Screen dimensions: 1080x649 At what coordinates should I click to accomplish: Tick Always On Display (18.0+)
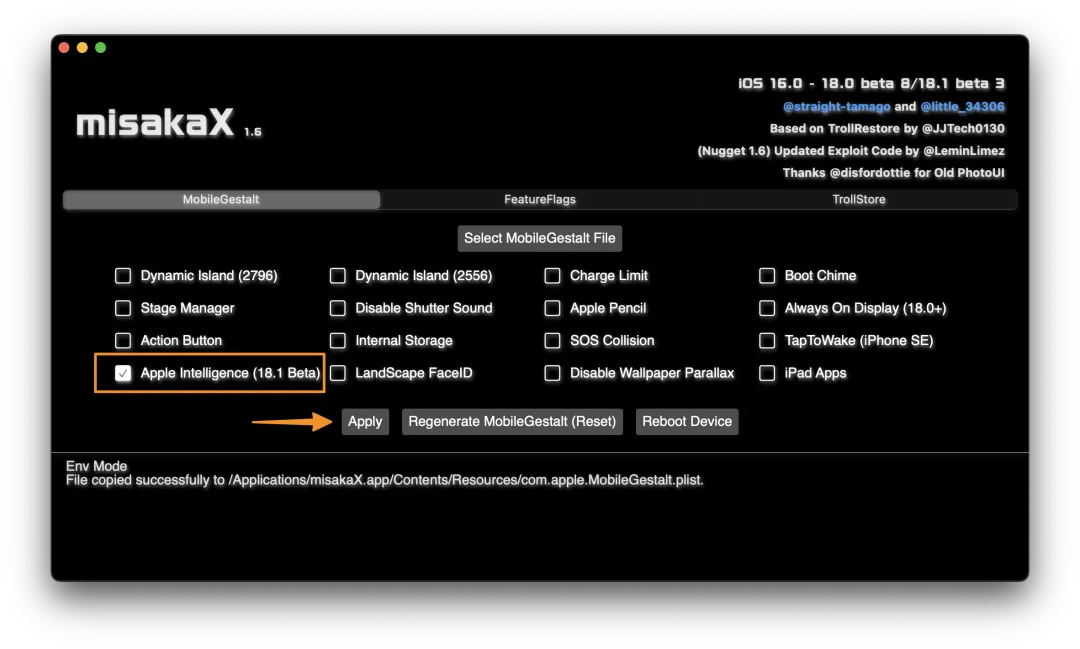[767, 308]
